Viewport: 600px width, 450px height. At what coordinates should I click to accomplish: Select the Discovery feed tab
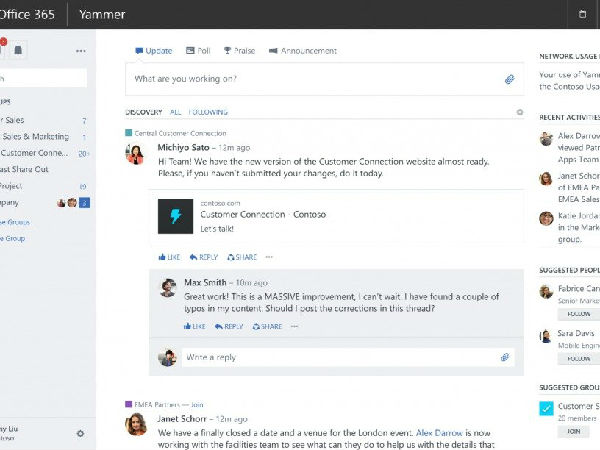143,112
